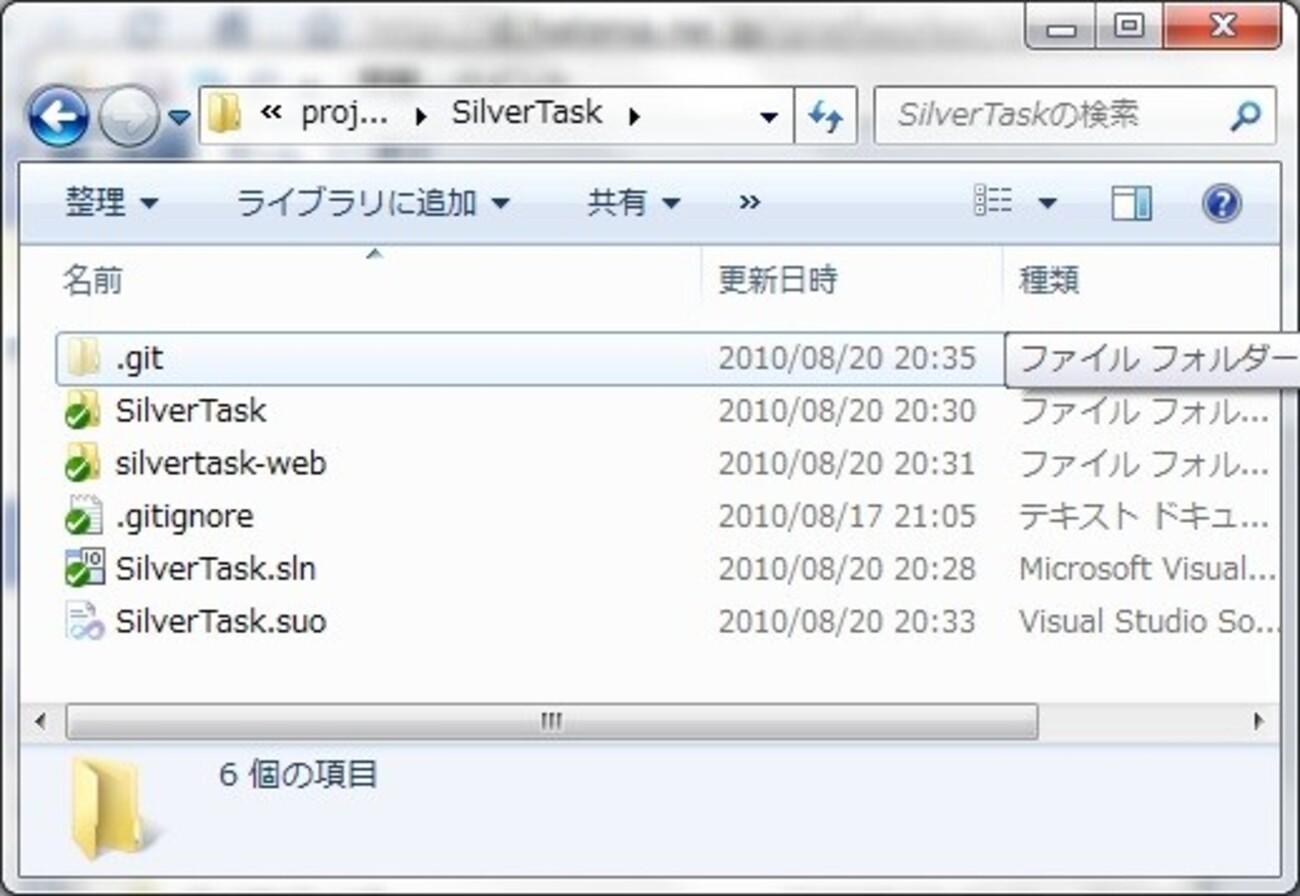Image resolution: width=1300 pixels, height=896 pixels.
Task: Focus the SilverTask search box
Action: click(1050, 116)
